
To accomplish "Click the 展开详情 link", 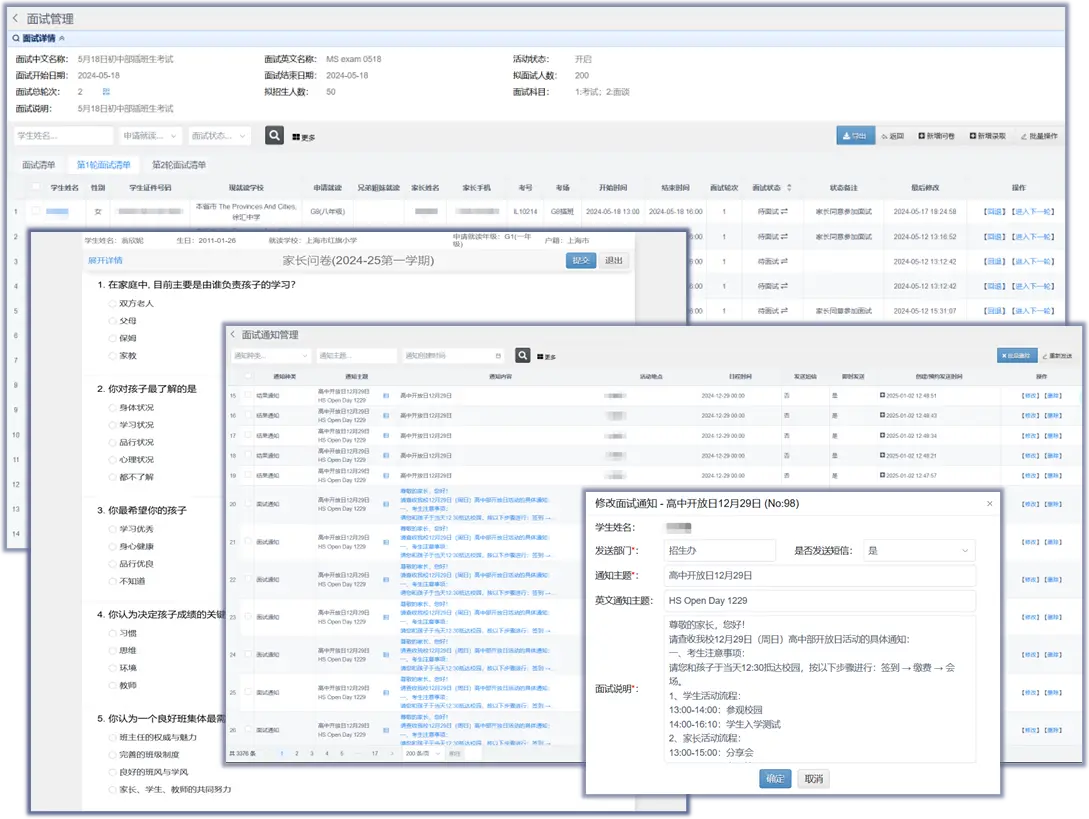I will [x=105, y=260].
